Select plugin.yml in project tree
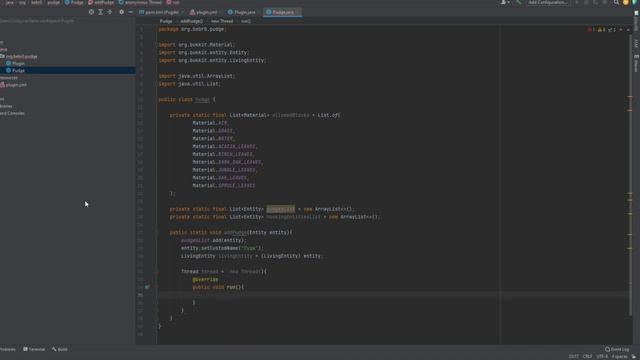Screen dimensions: 640x360 (x=13, y=85)
